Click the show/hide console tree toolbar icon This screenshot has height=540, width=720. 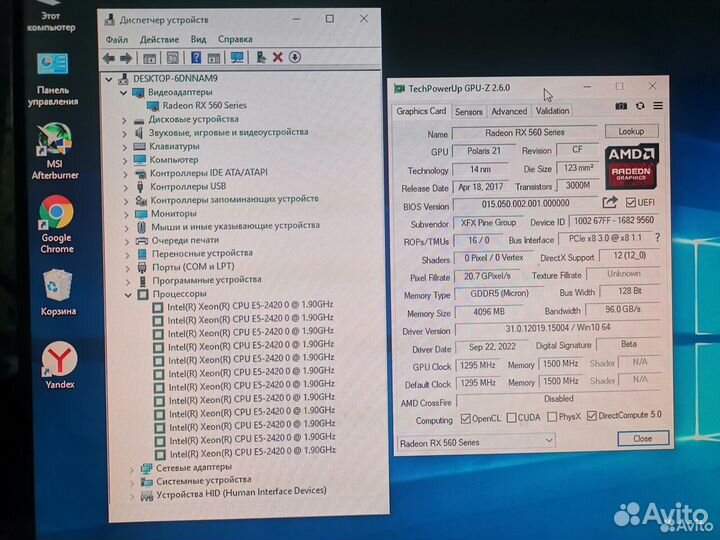coord(149,58)
